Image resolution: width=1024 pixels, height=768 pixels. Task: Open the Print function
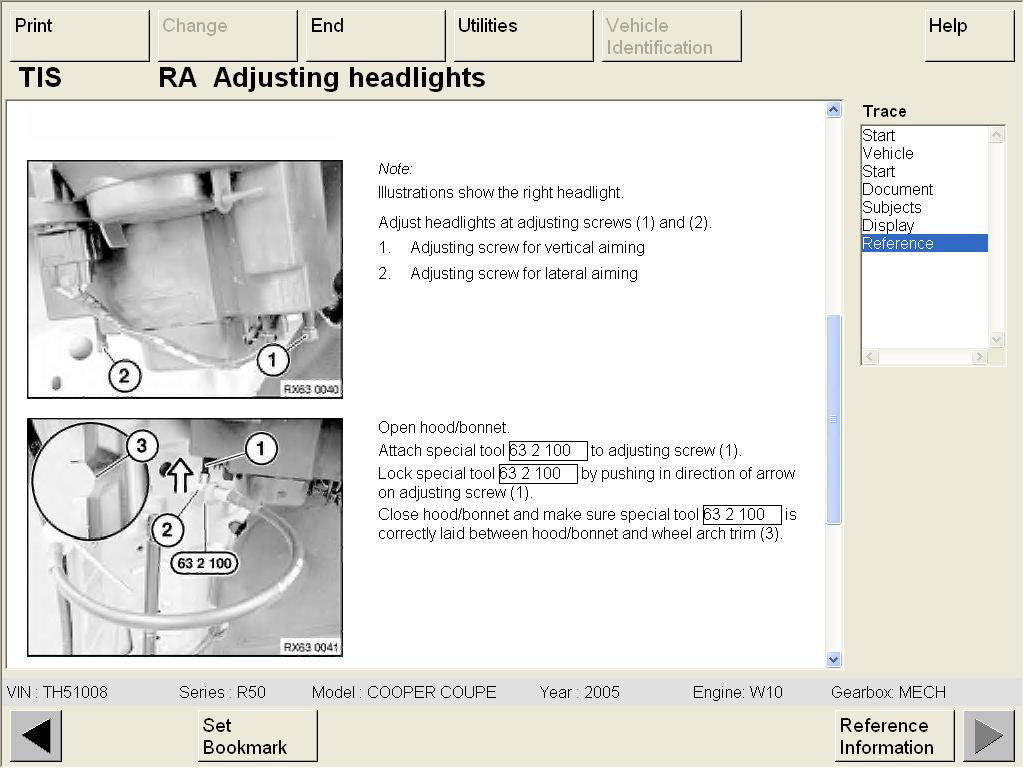[x=80, y=36]
